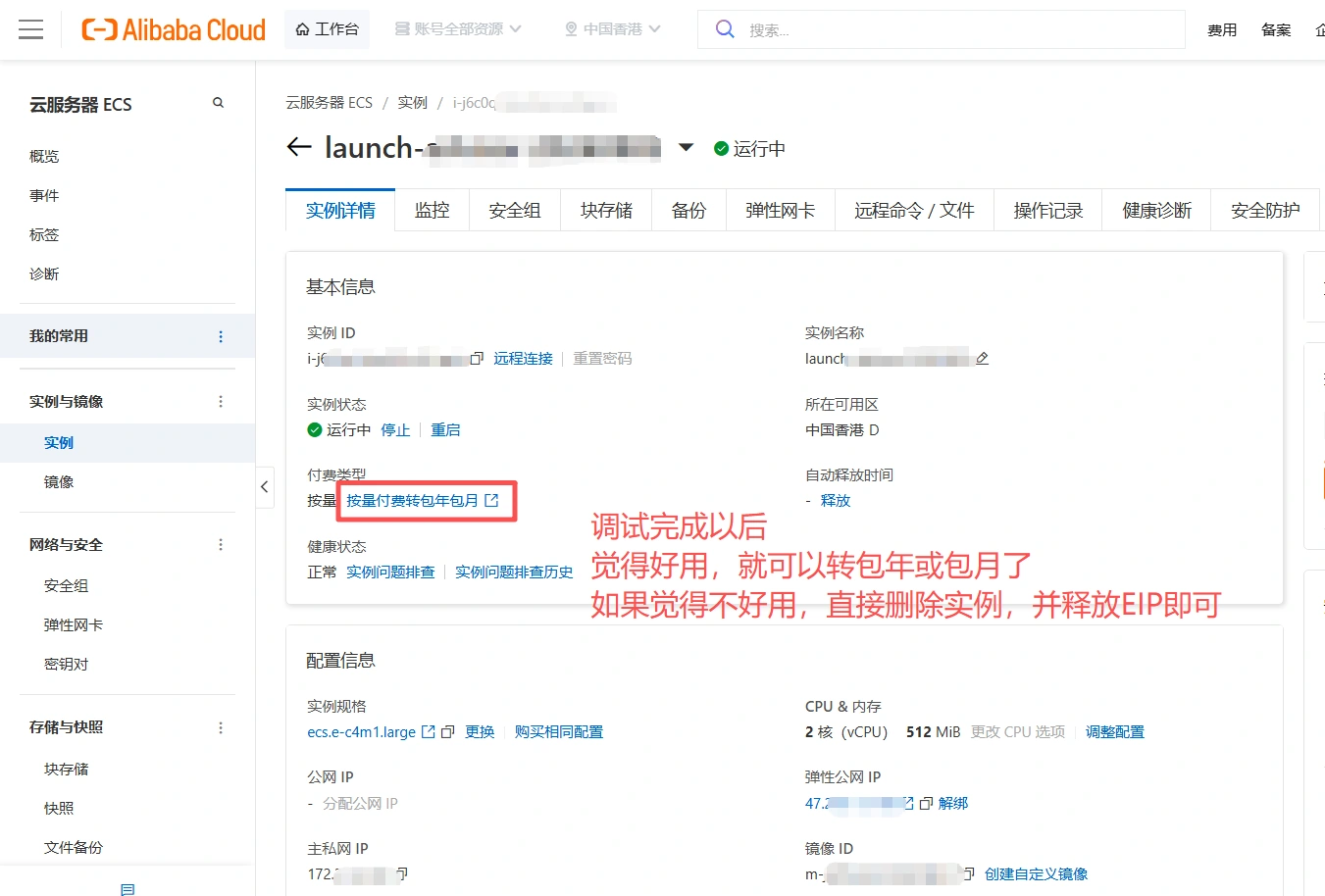1325x896 pixels.
Task: Select the 安全防护 tab
Action: pos(1266,210)
